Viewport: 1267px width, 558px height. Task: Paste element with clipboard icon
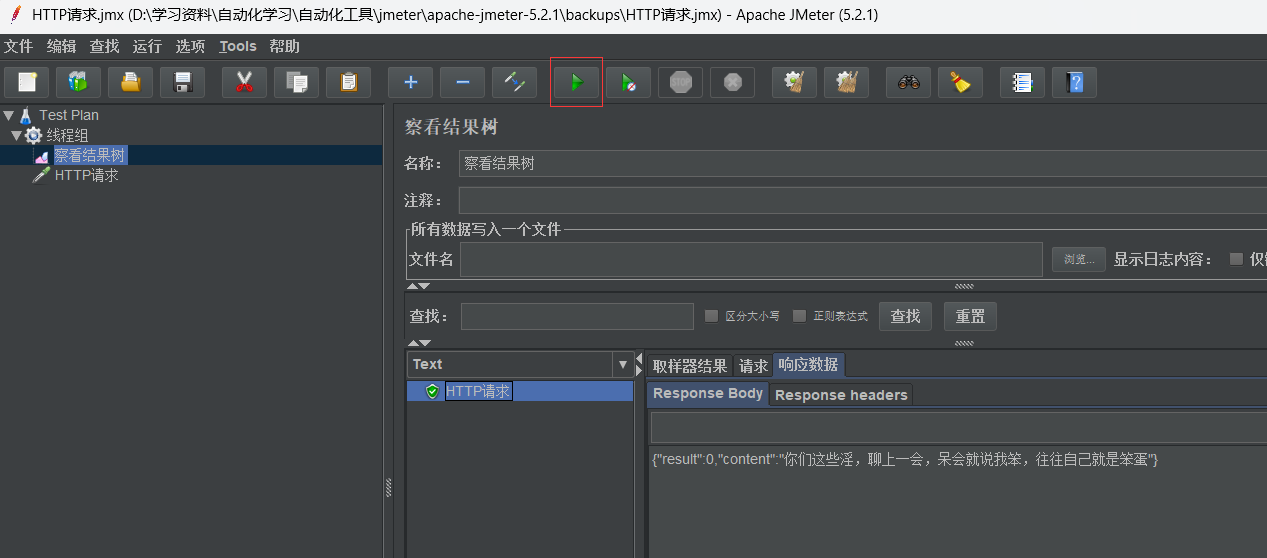point(348,82)
